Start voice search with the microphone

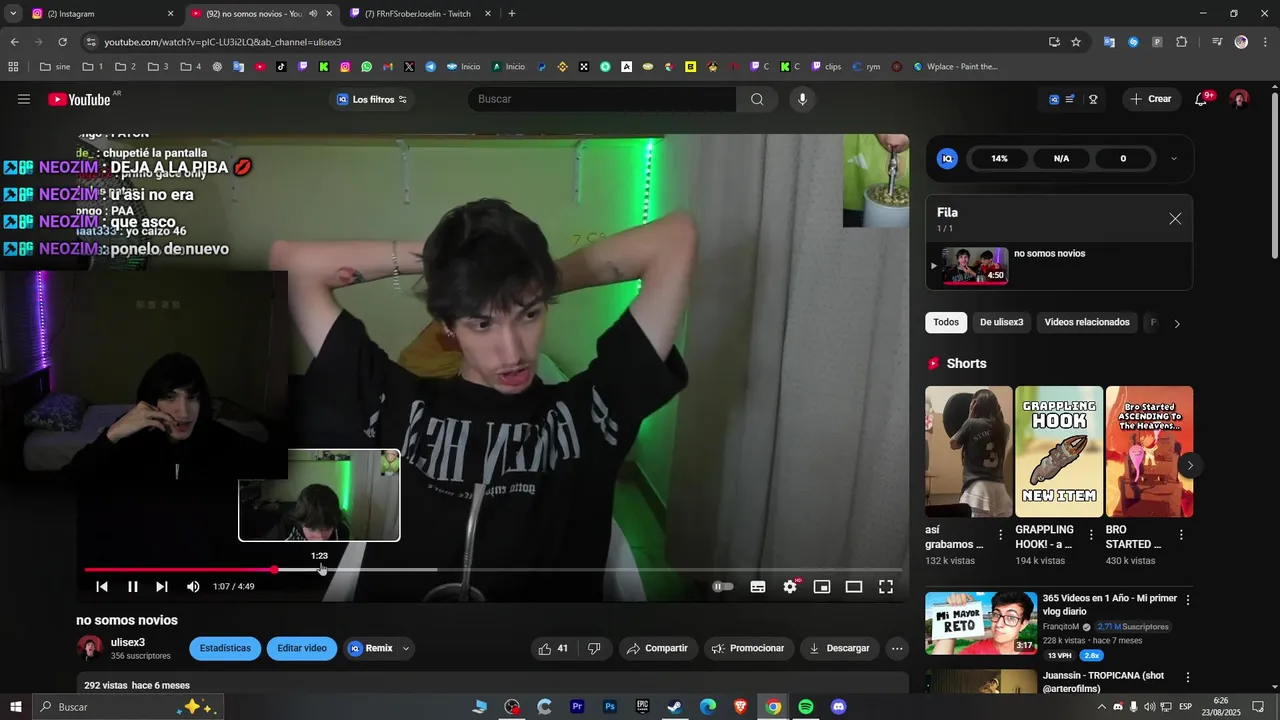pos(802,99)
